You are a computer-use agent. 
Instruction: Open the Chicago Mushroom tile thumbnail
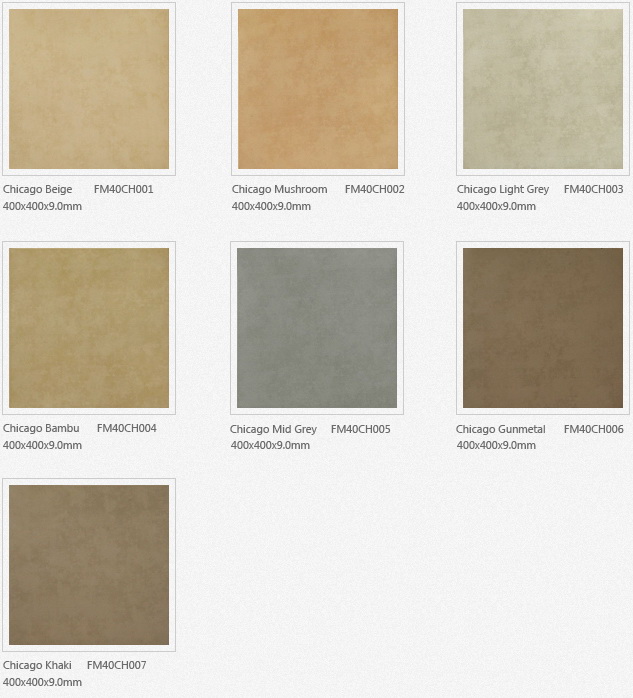pyautogui.click(x=318, y=89)
